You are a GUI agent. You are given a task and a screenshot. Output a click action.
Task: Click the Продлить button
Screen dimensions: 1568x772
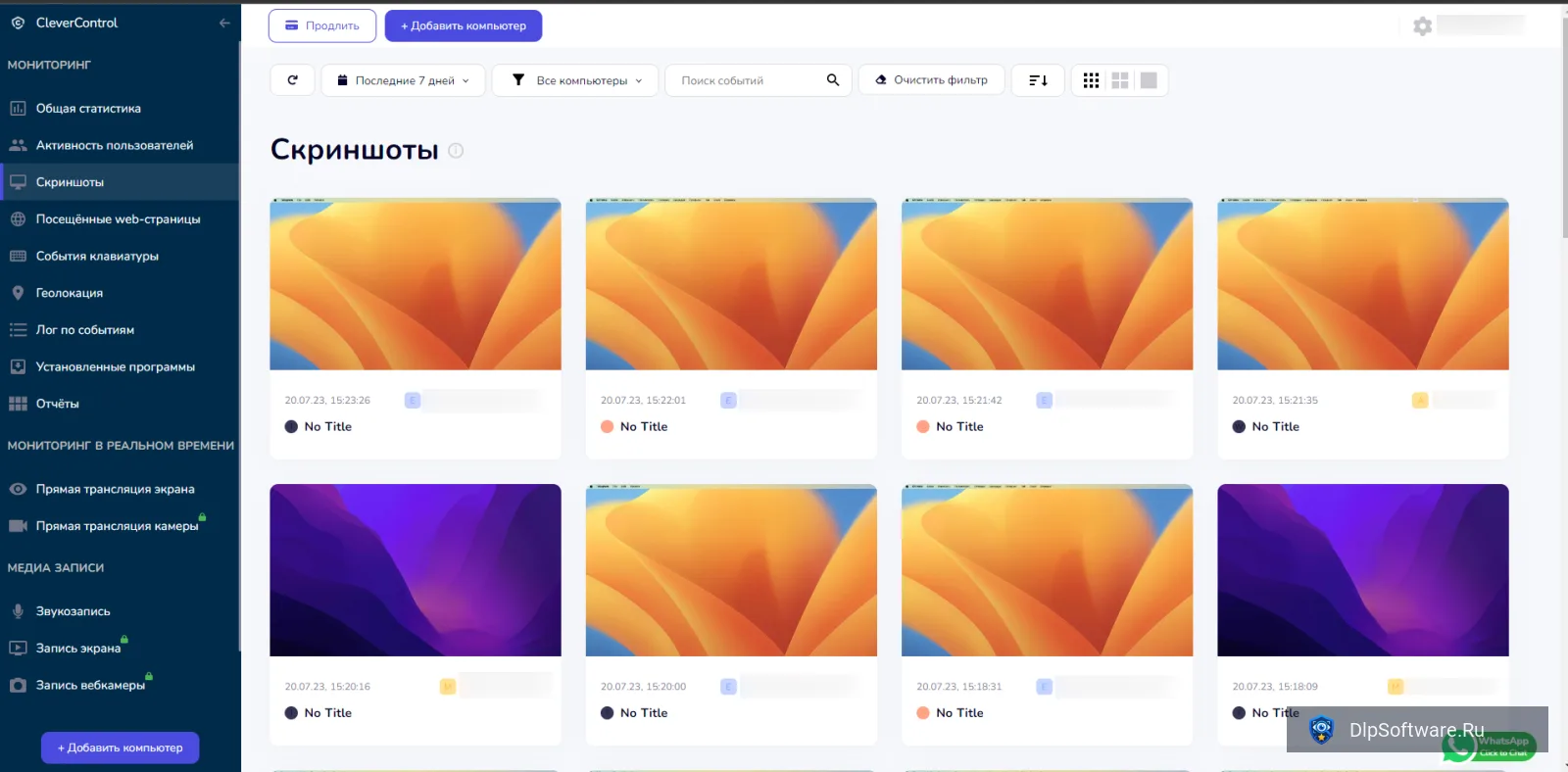coord(322,25)
